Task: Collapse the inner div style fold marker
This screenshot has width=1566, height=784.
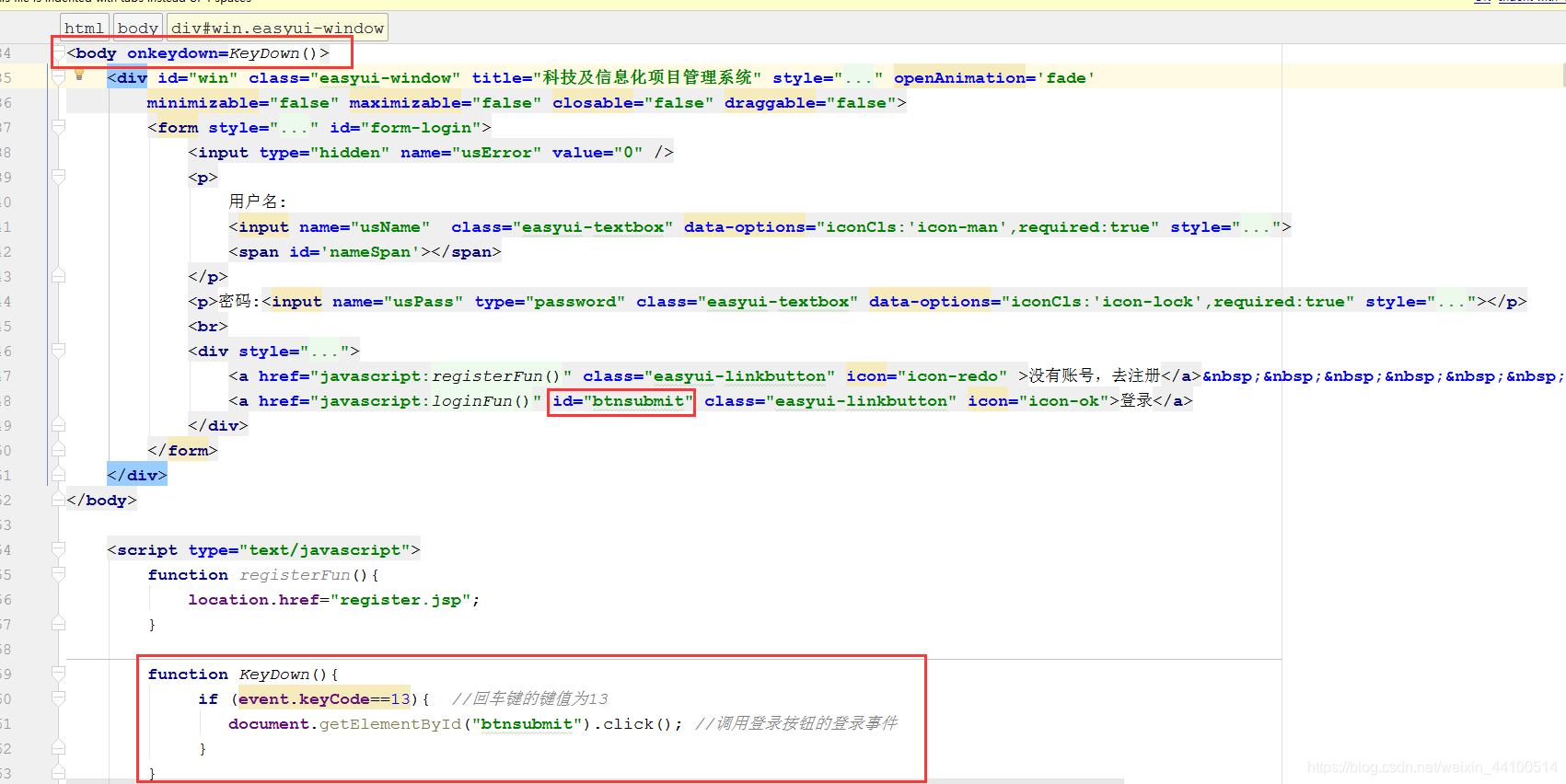Action: click(59, 351)
